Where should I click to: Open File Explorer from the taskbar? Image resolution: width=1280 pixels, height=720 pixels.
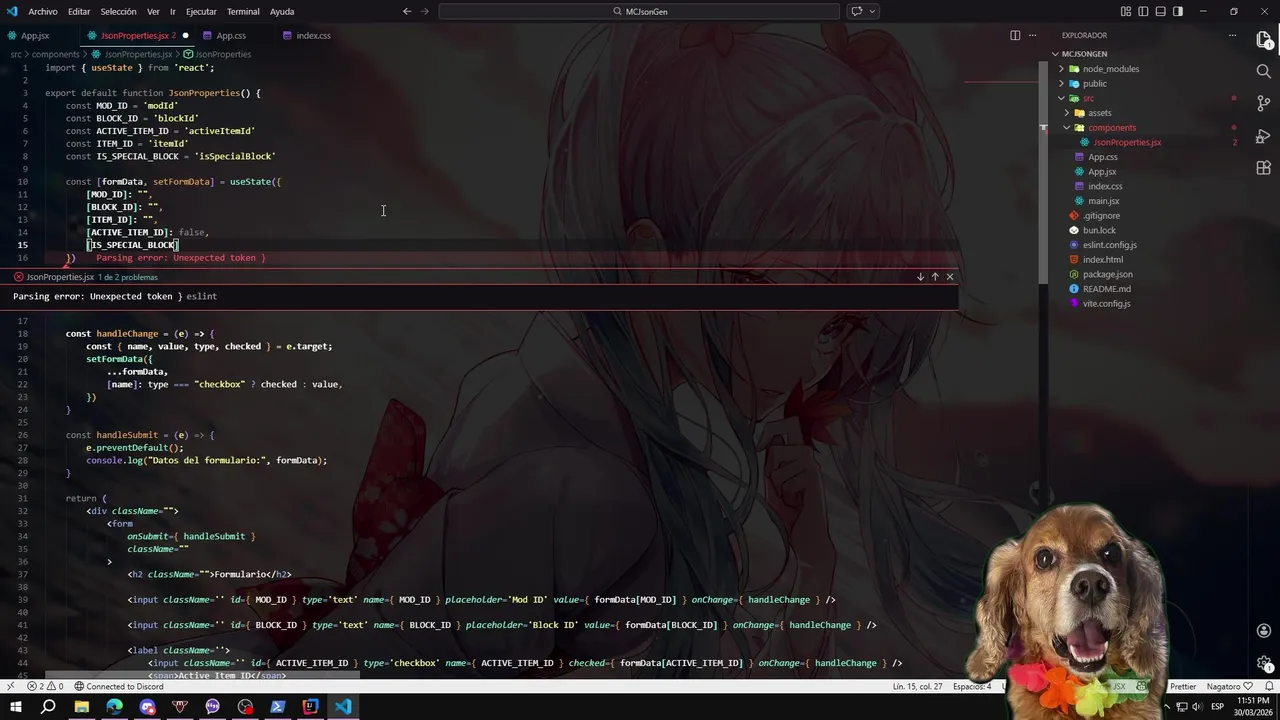pyautogui.click(x=82, y=707)
